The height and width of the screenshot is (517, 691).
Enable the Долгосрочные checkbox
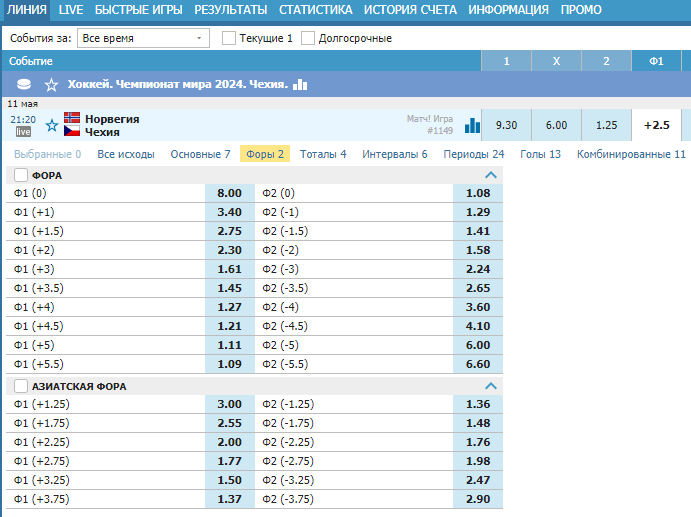pyautogui.click(x=308, y=38)
